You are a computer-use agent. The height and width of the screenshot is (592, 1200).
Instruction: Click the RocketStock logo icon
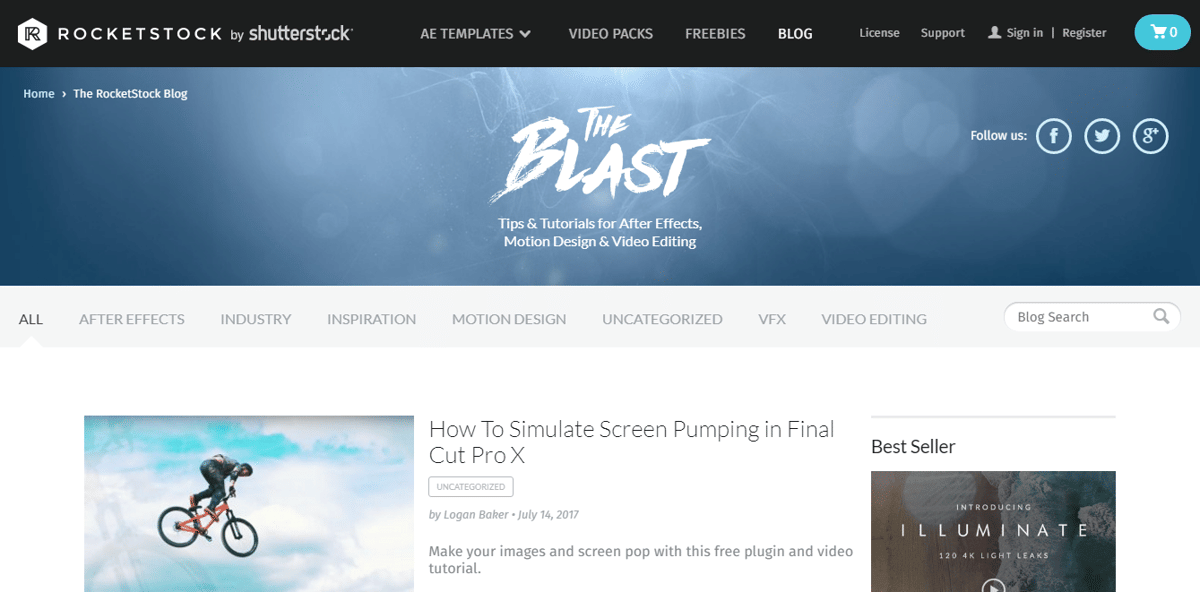(x=33, y=33)
